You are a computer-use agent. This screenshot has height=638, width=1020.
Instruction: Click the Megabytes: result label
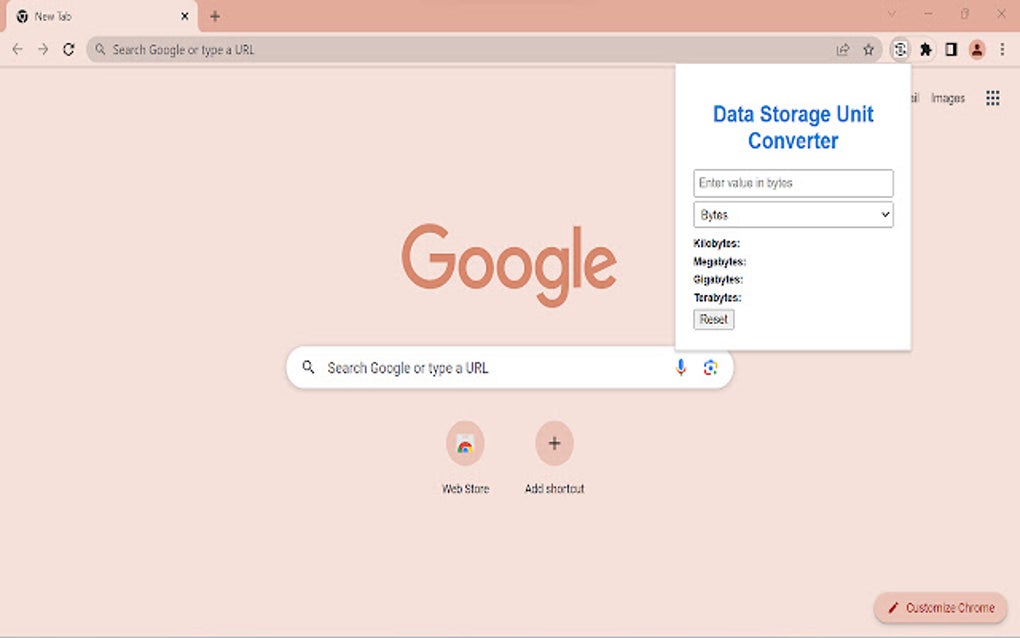pyautogui.click(x=719, y=261)
